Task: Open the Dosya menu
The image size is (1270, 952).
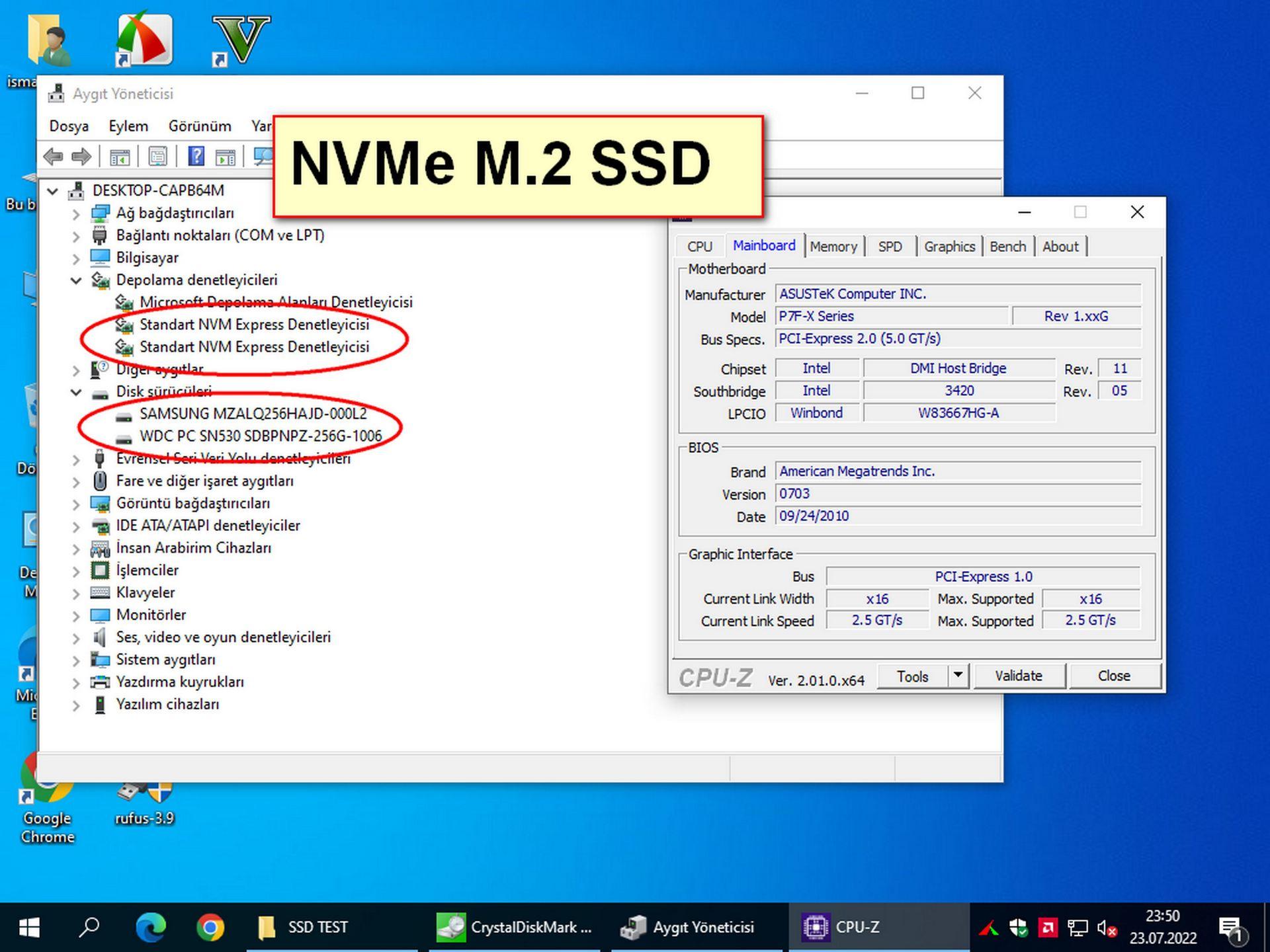Action: [69, 126]
